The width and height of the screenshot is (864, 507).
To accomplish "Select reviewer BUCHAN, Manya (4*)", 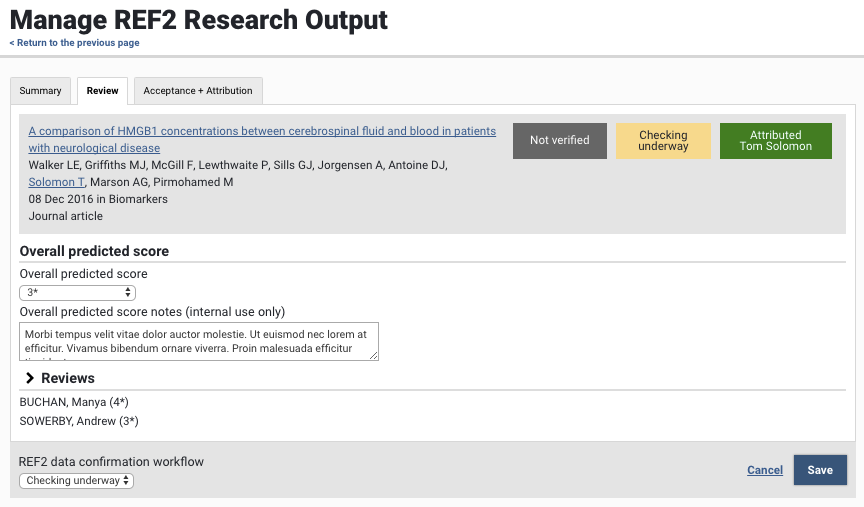I will tap(74, 402).
